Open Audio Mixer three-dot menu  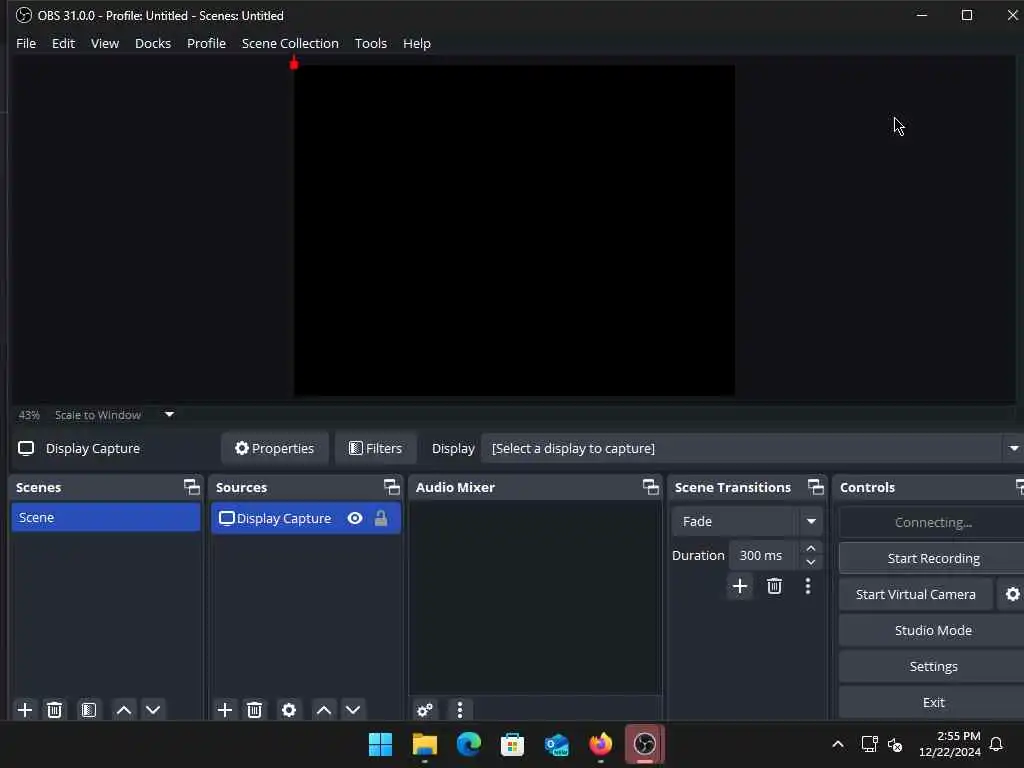click(x=460, y=710)
